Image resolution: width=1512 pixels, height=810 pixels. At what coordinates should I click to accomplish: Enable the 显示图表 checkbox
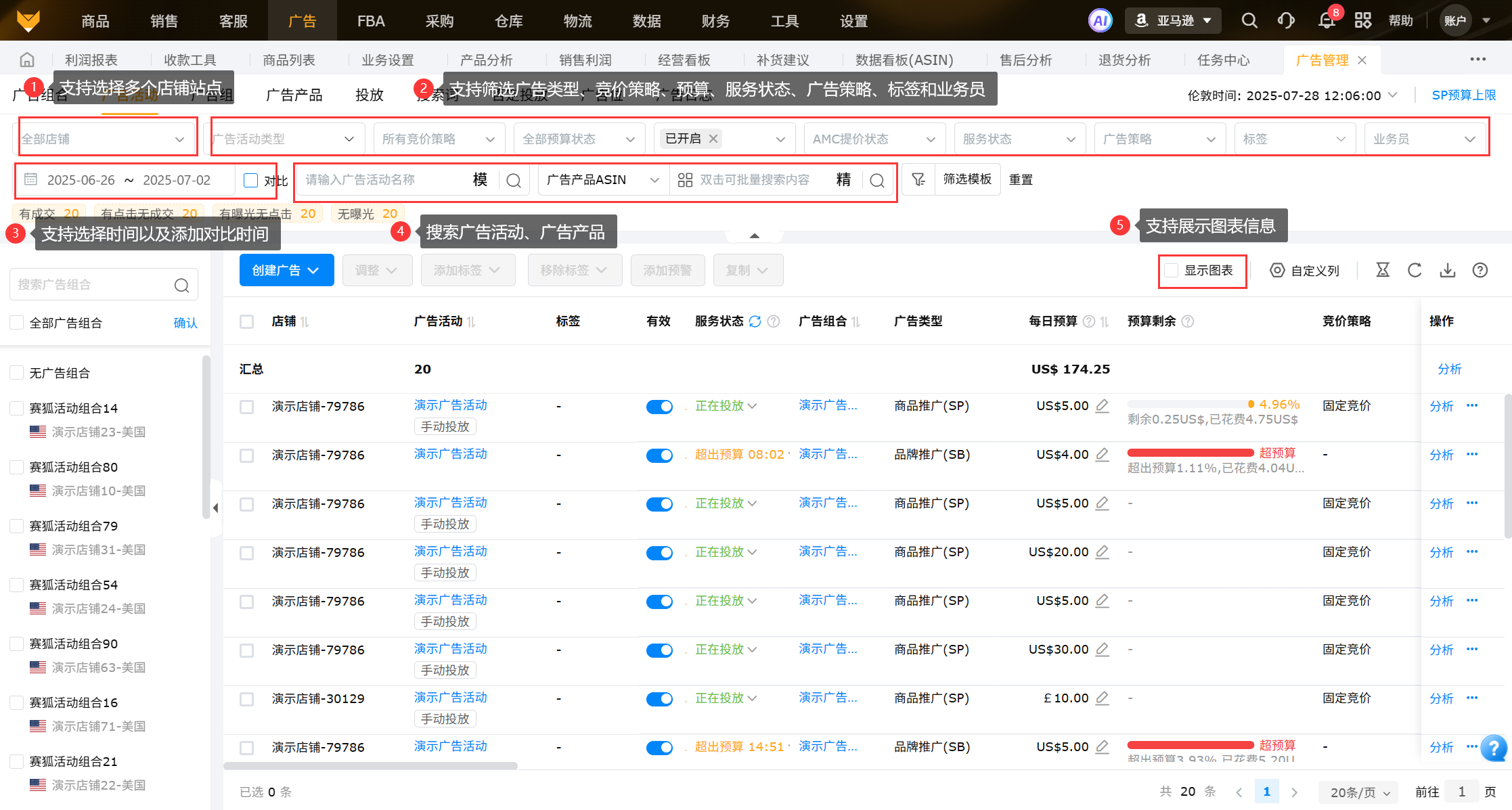[x=1172, y=271]
